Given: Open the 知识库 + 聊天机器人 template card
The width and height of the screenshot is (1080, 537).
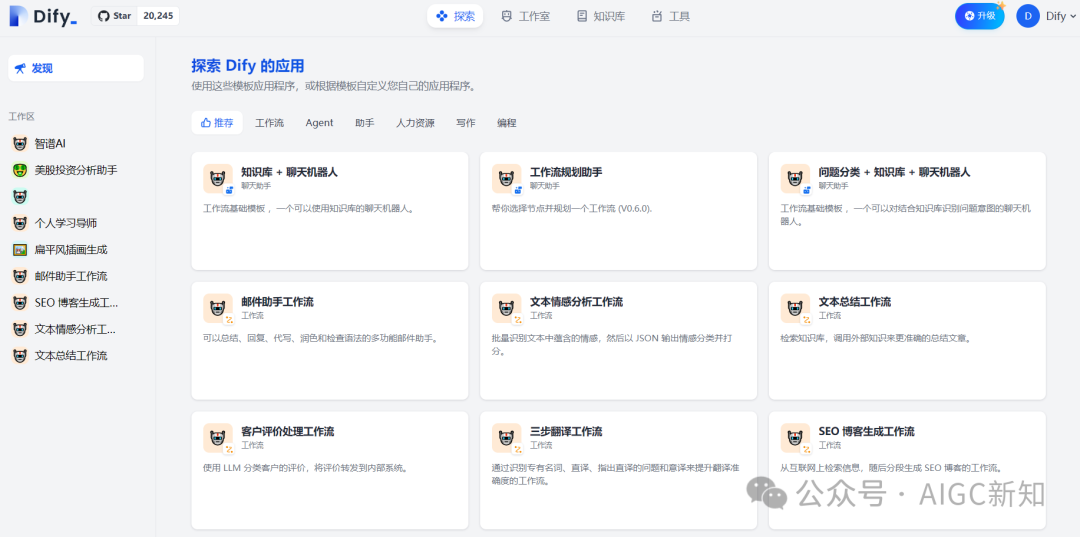Looking at the screenshot, I should click(x=330, y=211).
